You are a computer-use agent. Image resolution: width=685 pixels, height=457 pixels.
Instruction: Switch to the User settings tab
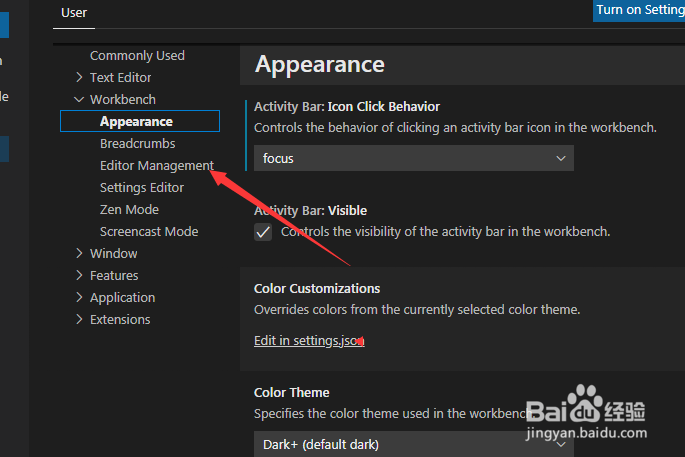coord(74,13)
